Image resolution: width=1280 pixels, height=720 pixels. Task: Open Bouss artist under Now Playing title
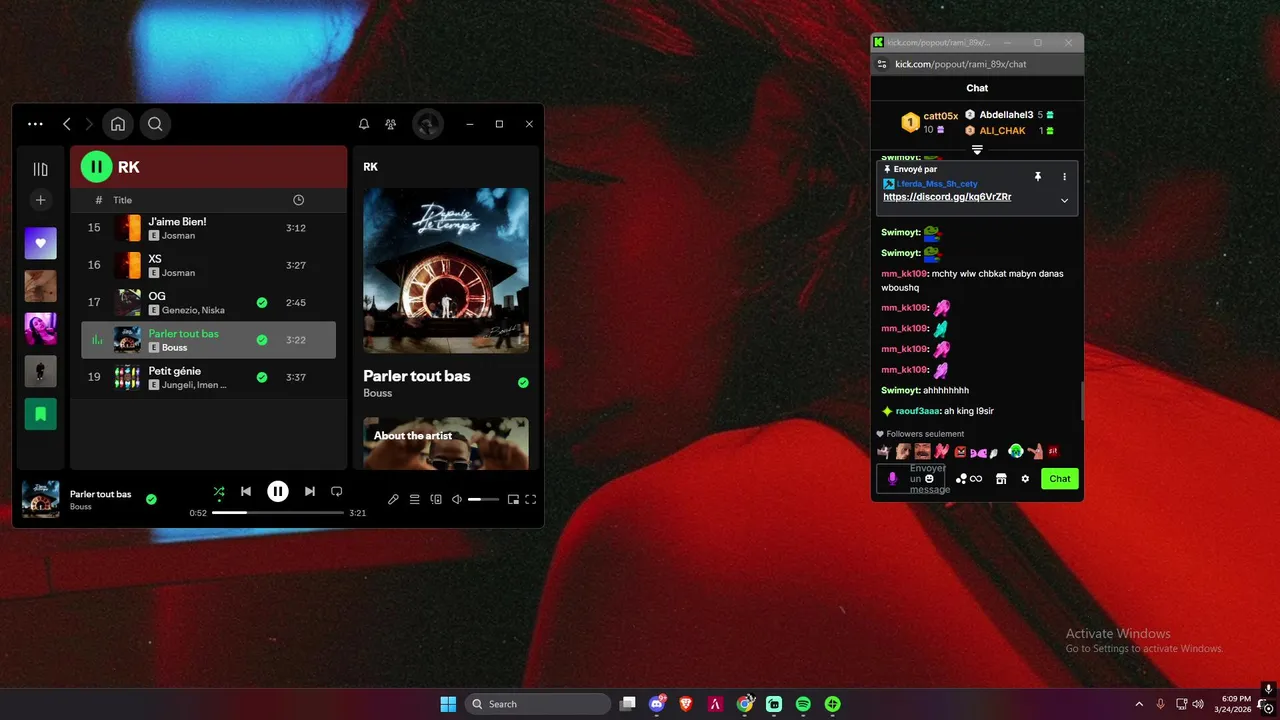(x=377, y=394)
